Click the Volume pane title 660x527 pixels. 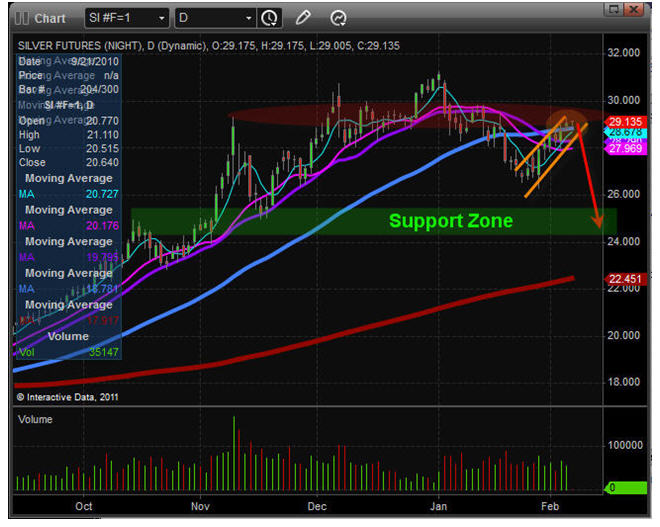36,421
